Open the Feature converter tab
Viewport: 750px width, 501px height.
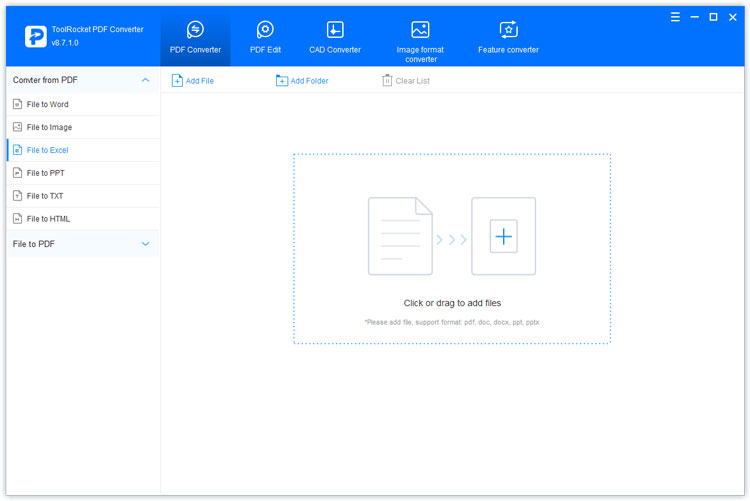coord(508,37)
